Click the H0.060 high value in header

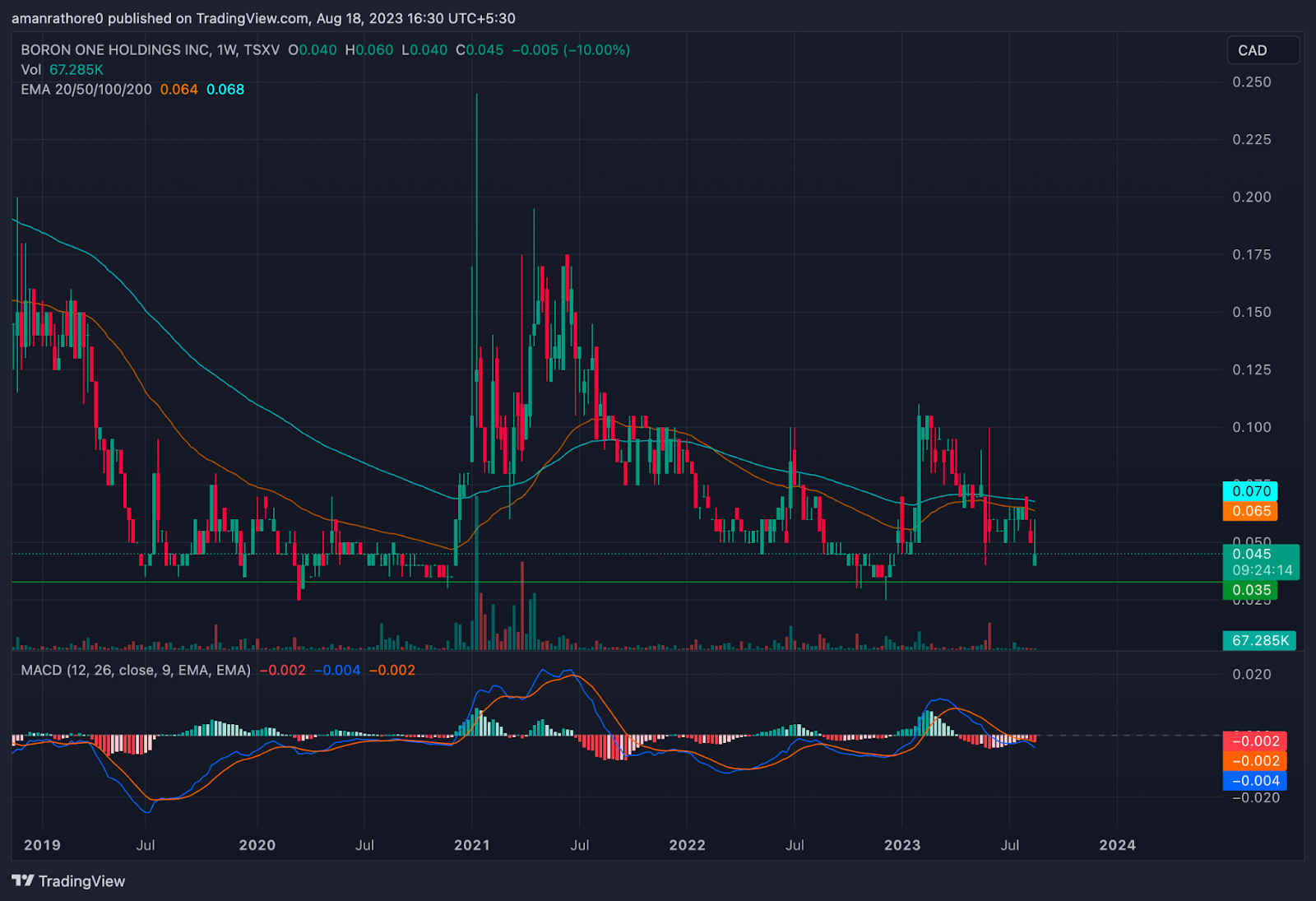[x=369, y=49]
